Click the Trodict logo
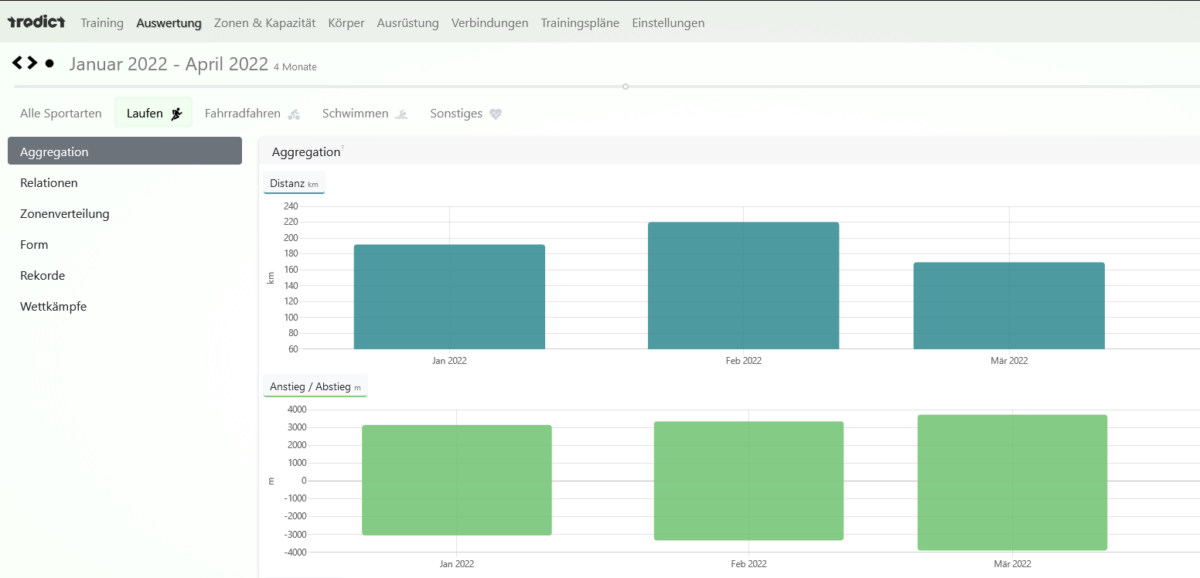Image resolution: width=1200 pixels, height=578 pixels. pyautogui.click(x=36, y=22)
